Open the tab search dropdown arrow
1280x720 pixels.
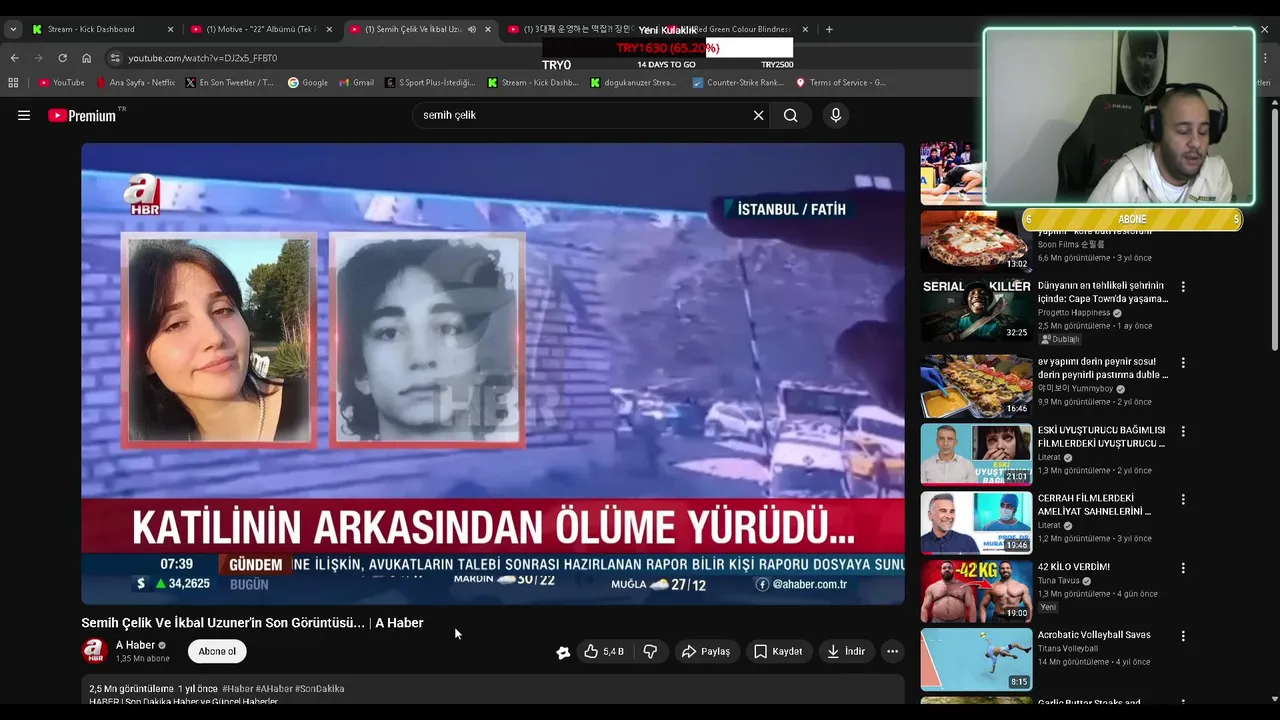(x=13, y=29)
